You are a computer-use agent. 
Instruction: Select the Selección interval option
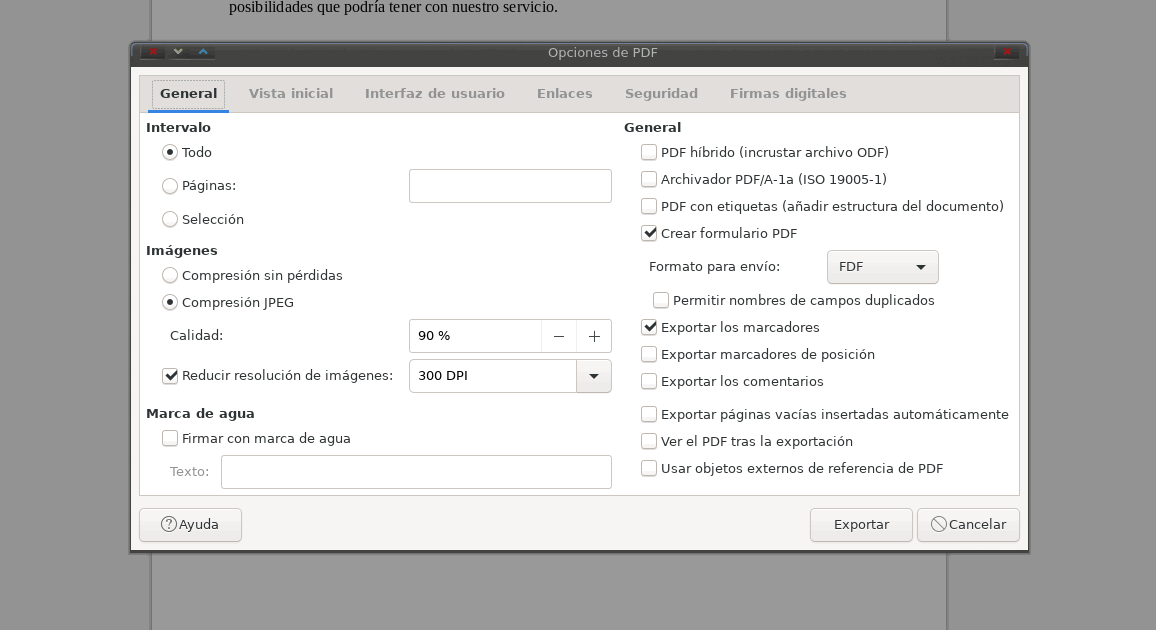click(x=170, y=219)
